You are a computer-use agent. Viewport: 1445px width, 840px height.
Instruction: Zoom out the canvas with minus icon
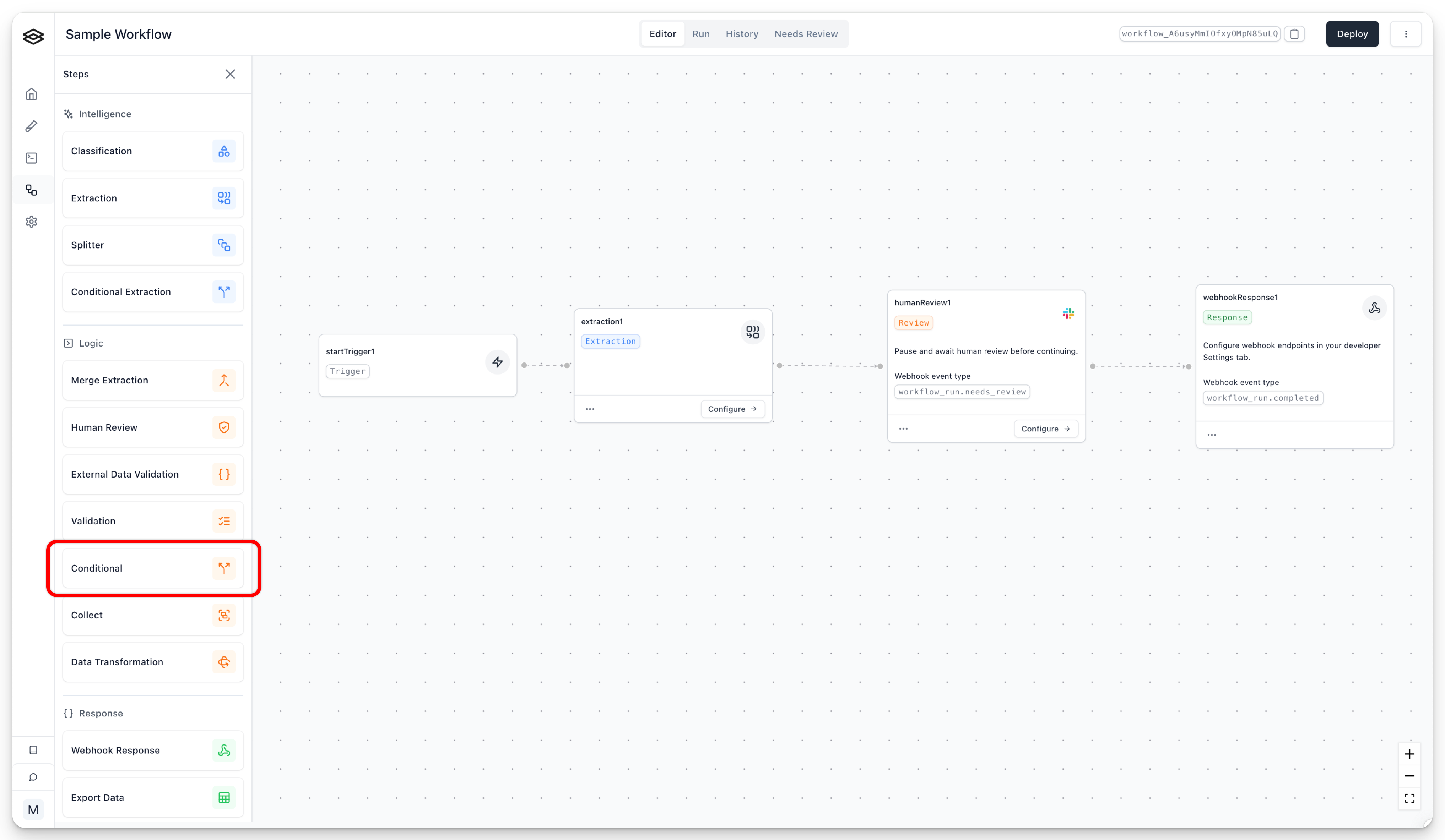(1409, 776)
